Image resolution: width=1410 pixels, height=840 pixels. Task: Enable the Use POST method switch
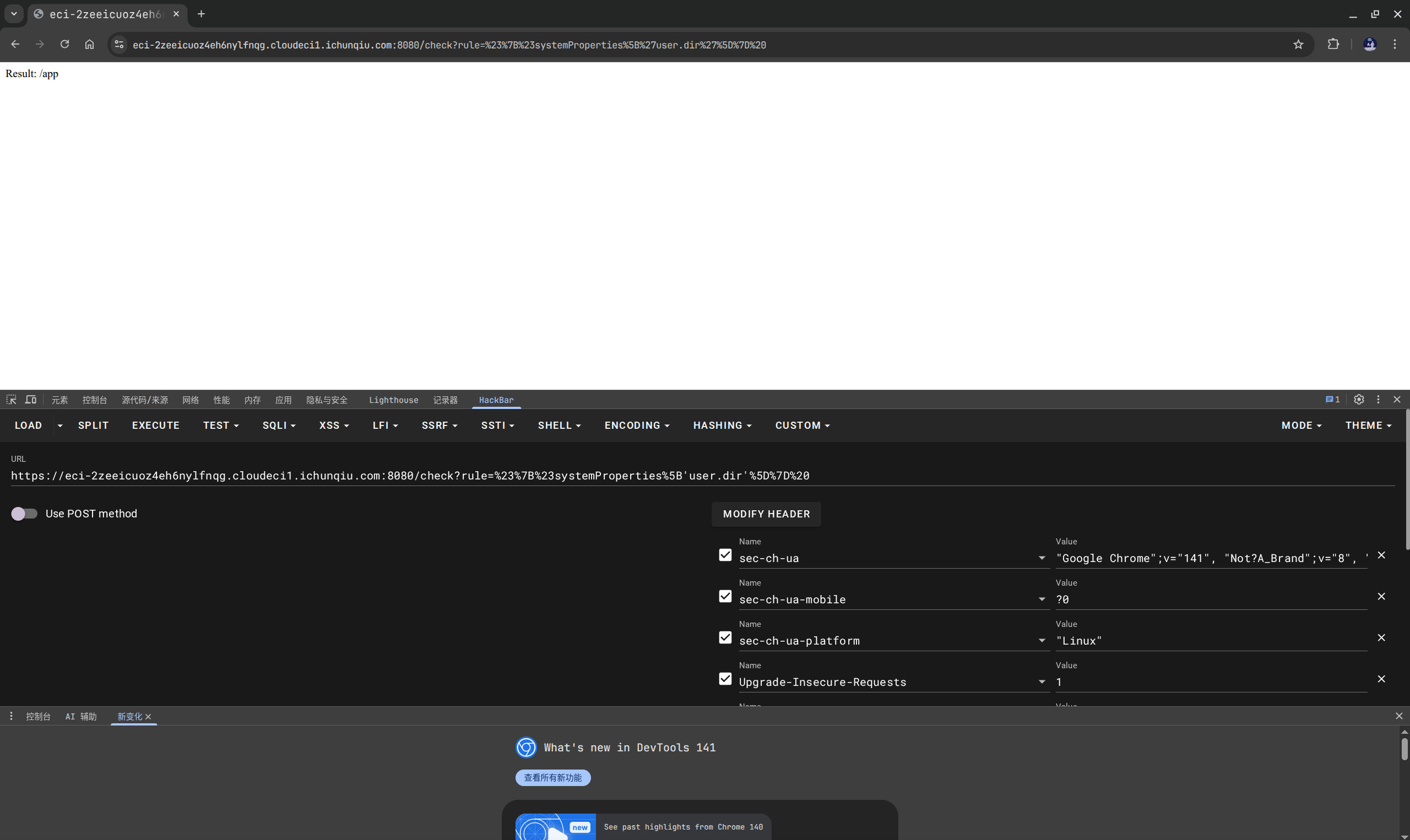(24, 514)
